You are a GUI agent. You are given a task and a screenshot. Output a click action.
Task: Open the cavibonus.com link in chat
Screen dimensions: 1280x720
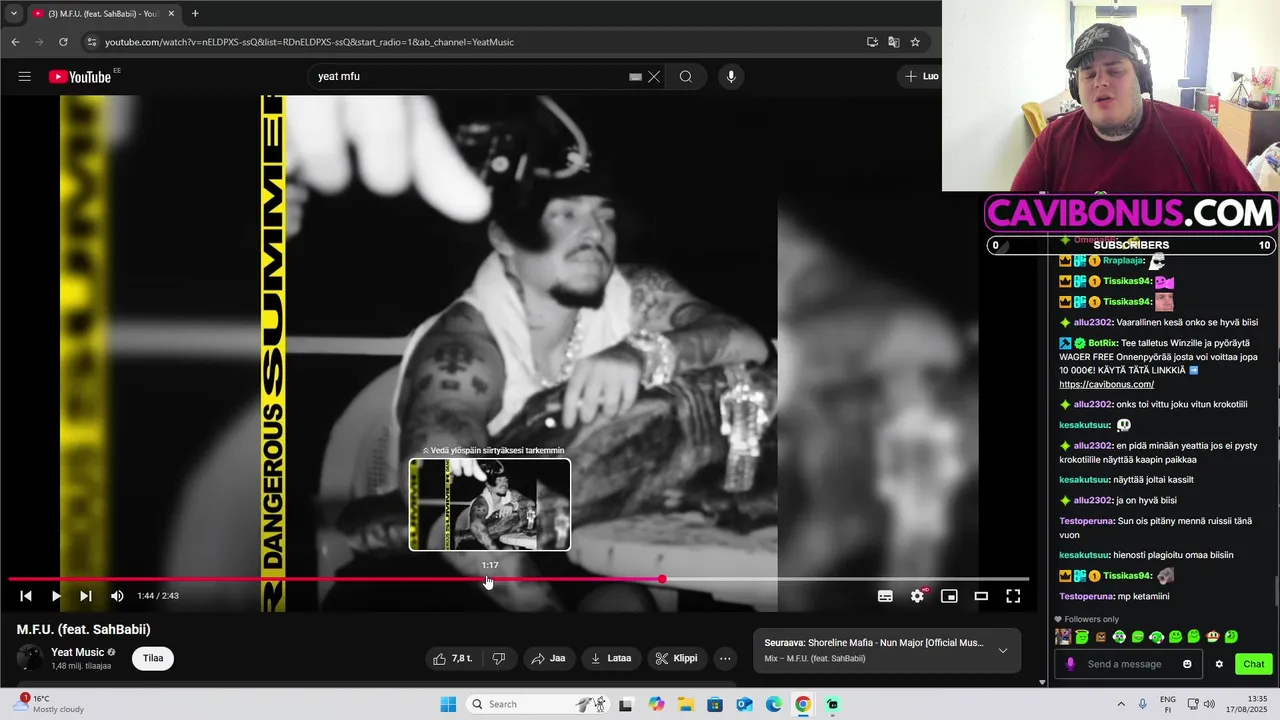1107,384
